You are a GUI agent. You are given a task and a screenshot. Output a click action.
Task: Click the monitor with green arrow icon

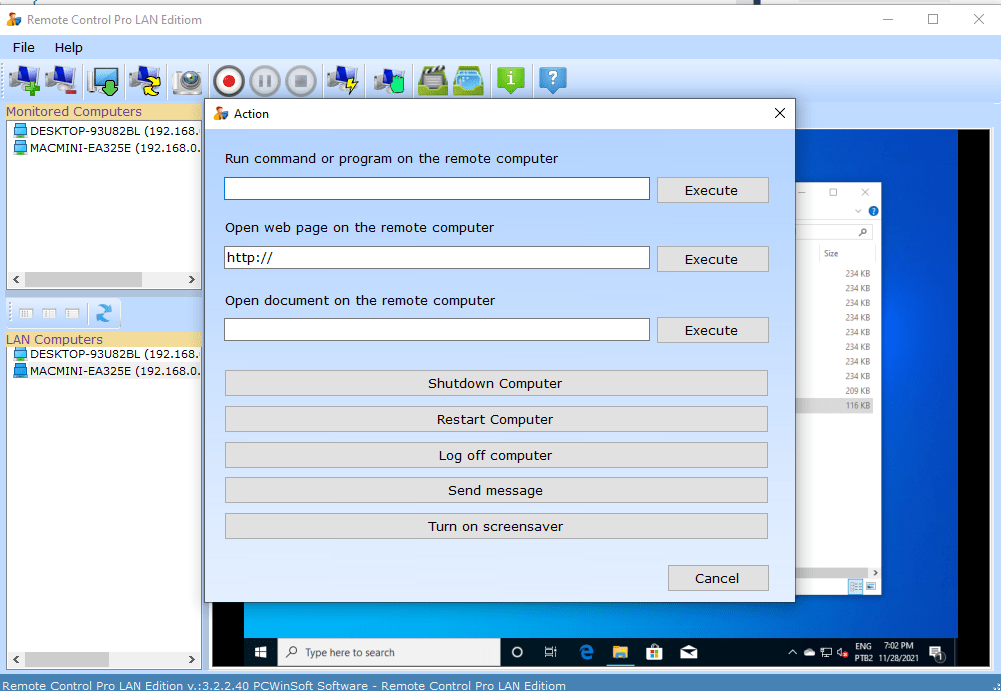(103, 81)
